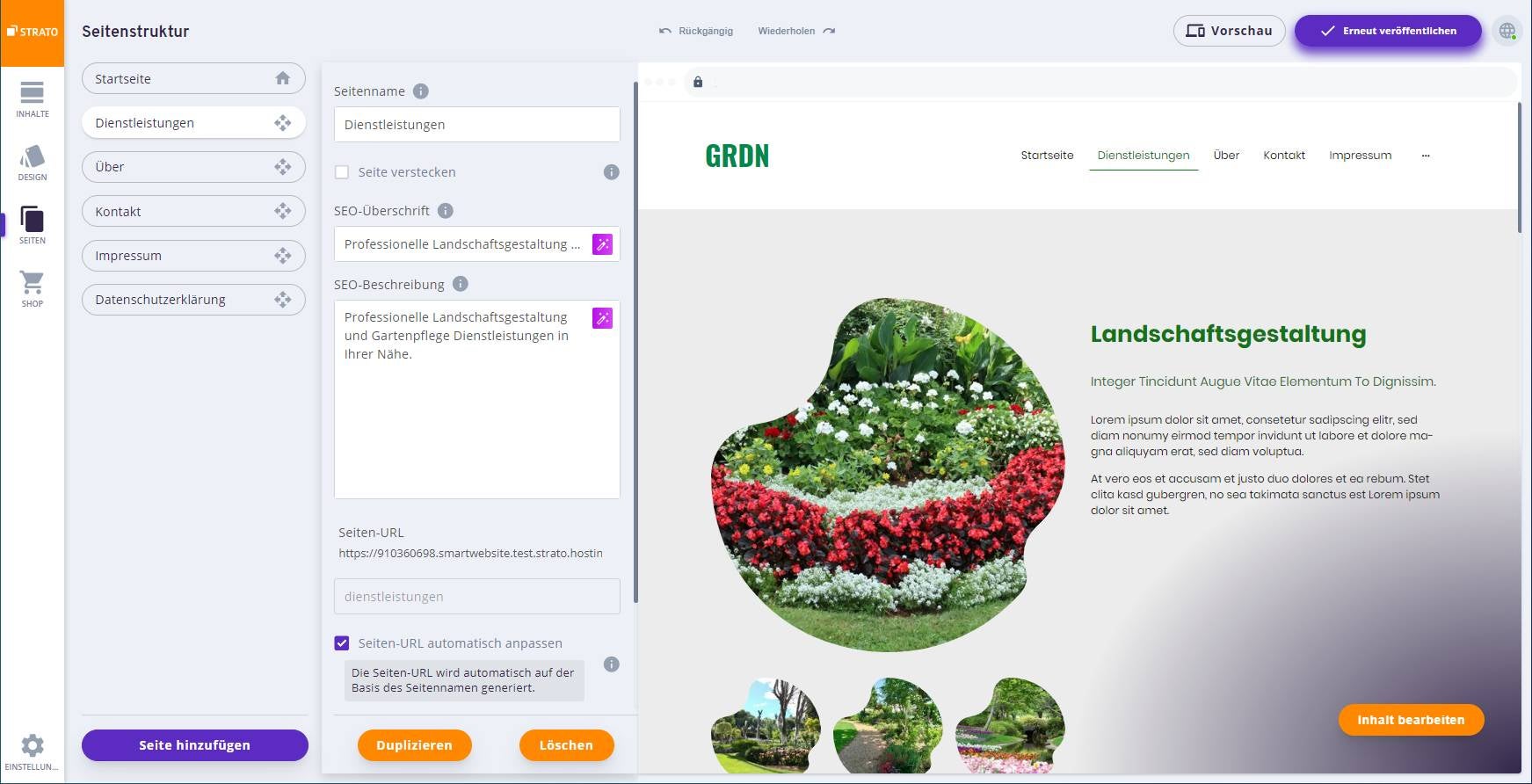Open Startseite in the preview navigation
Screen dimensions: 1532x784
point(1047,156)
